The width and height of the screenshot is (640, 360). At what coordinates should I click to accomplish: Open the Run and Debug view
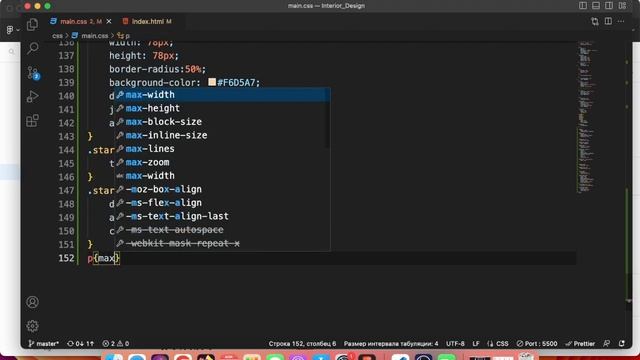pos(32,97)
